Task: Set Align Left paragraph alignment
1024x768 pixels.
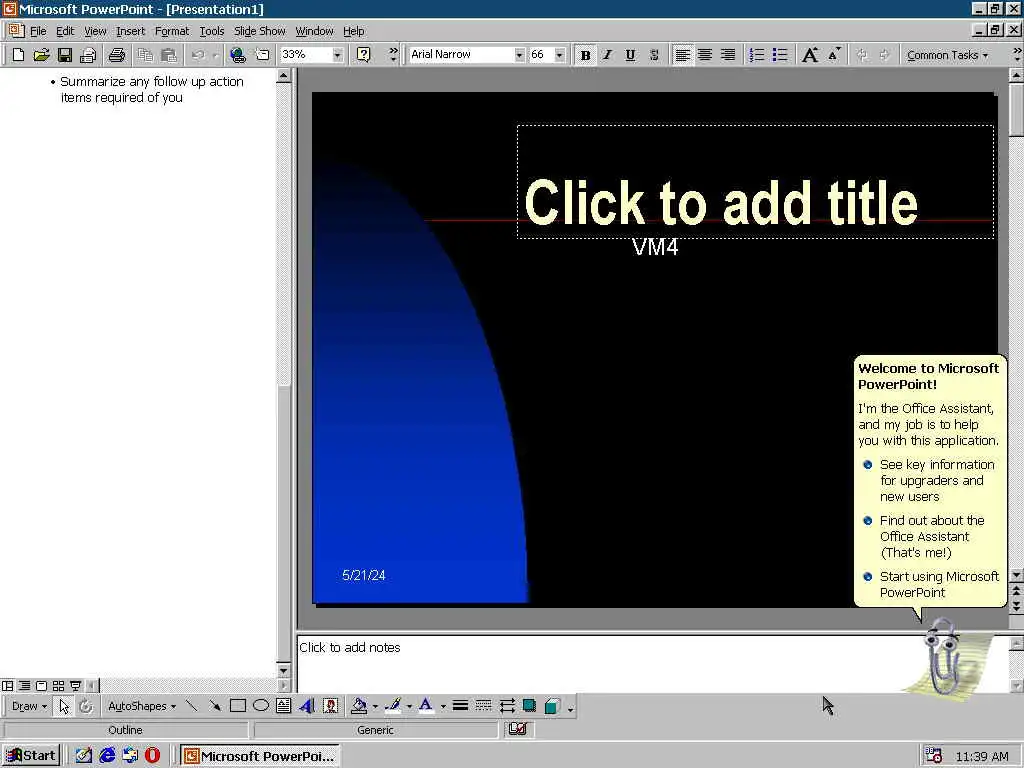Action: pos(682,56)
